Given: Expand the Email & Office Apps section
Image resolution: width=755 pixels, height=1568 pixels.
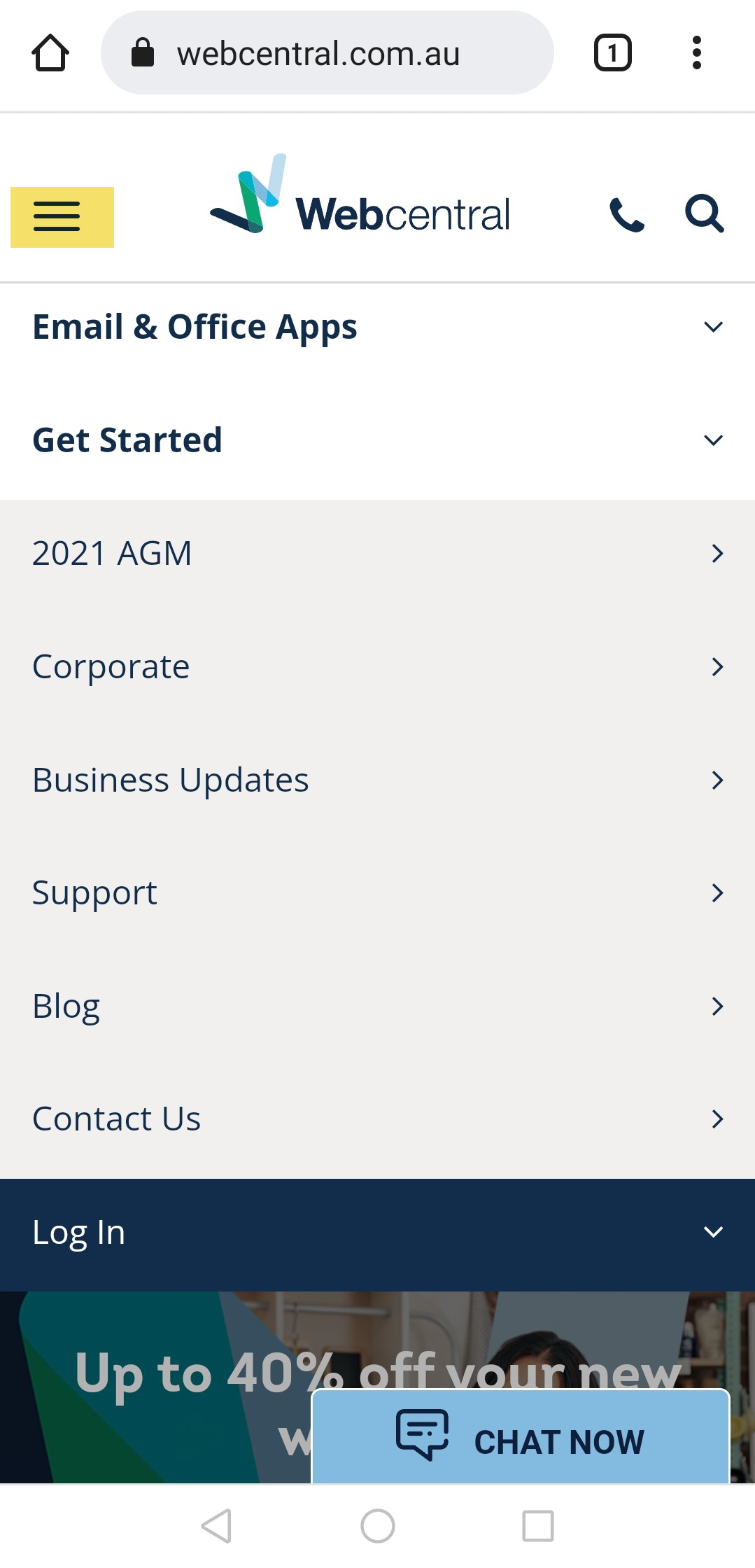Looking at the screenshot, I should [x=377, y=327].
